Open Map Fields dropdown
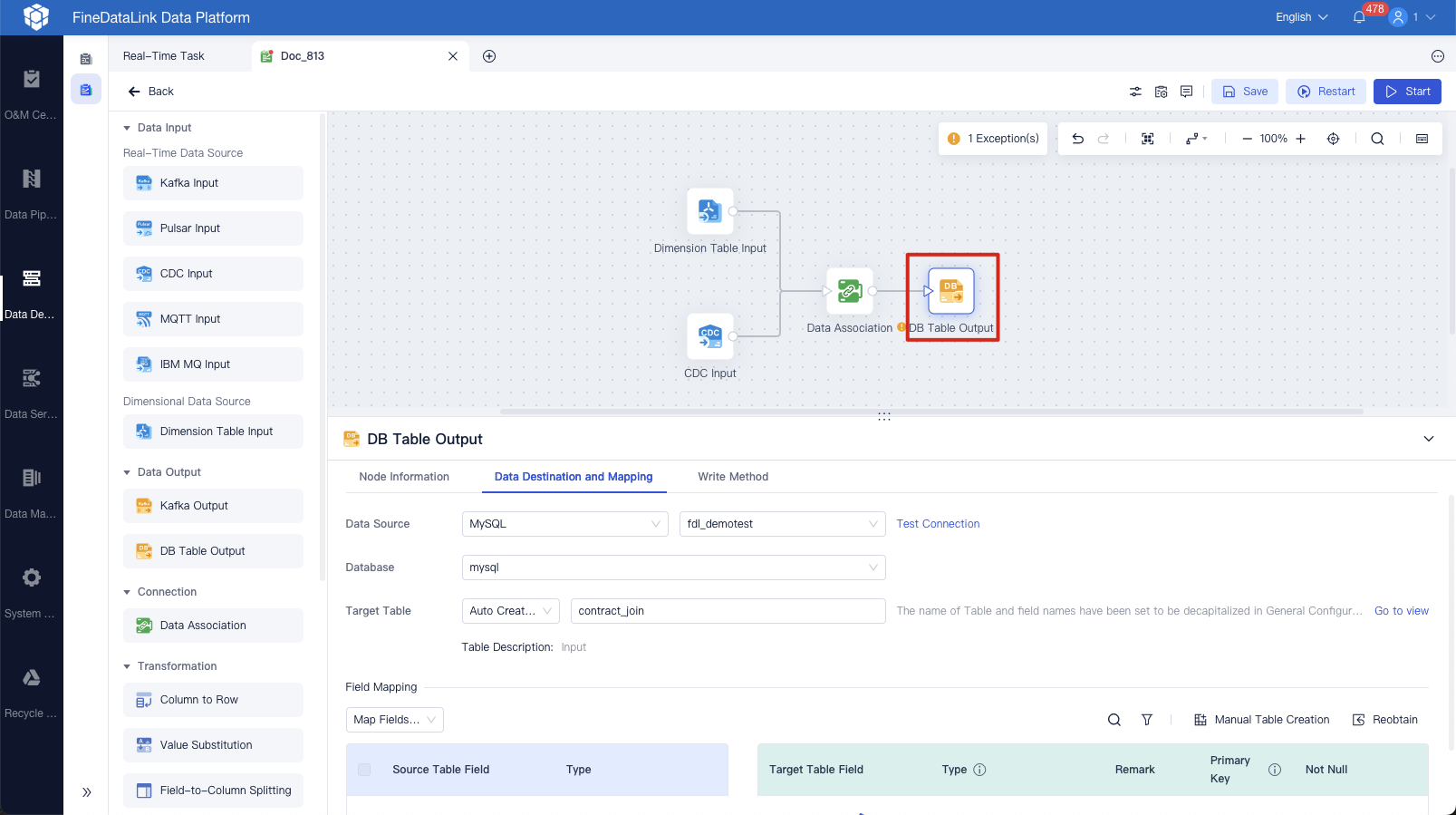This screenshot has height=815, width=1456. click(x=395, y=720)
